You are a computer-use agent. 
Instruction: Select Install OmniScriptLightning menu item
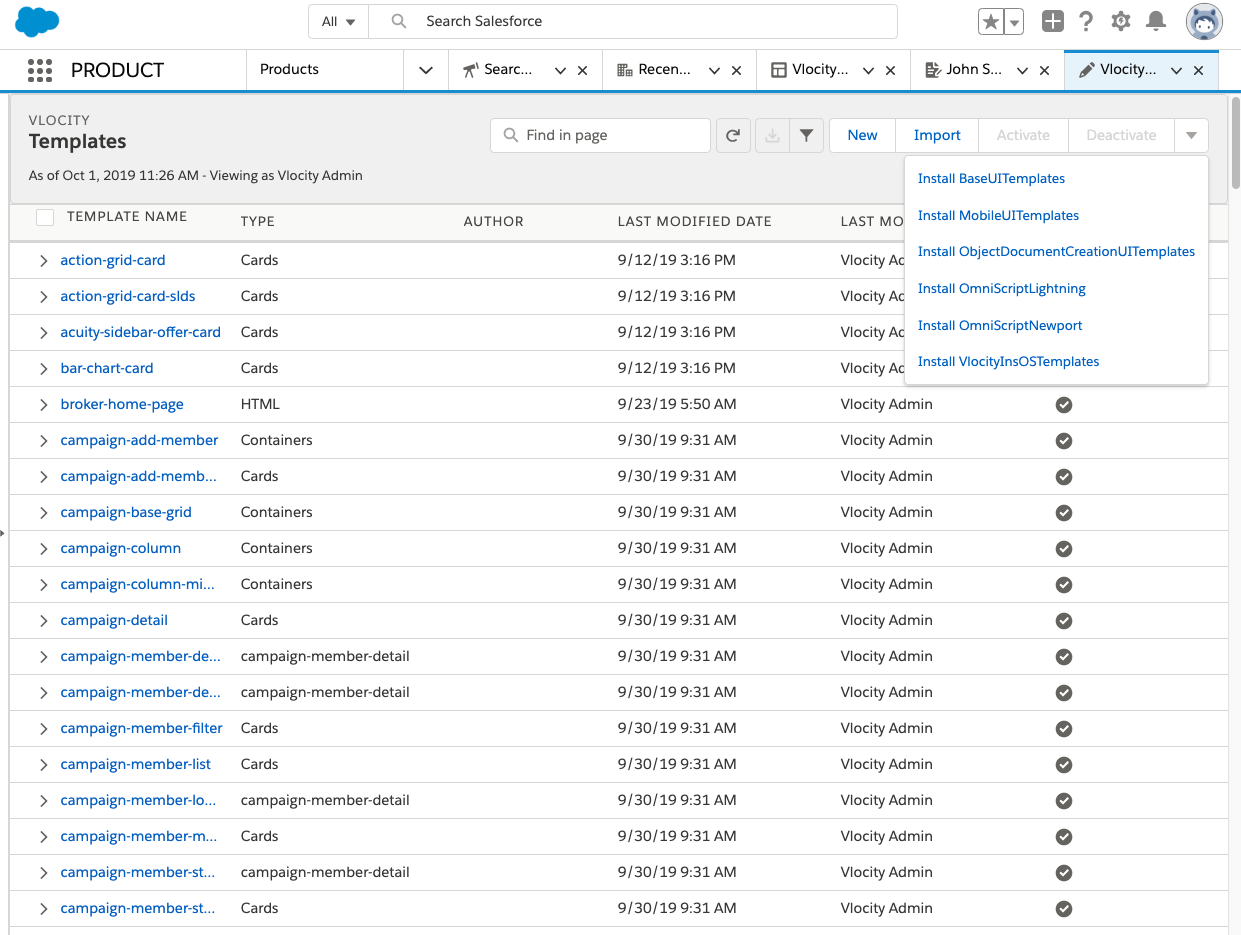coord(1001,289)
